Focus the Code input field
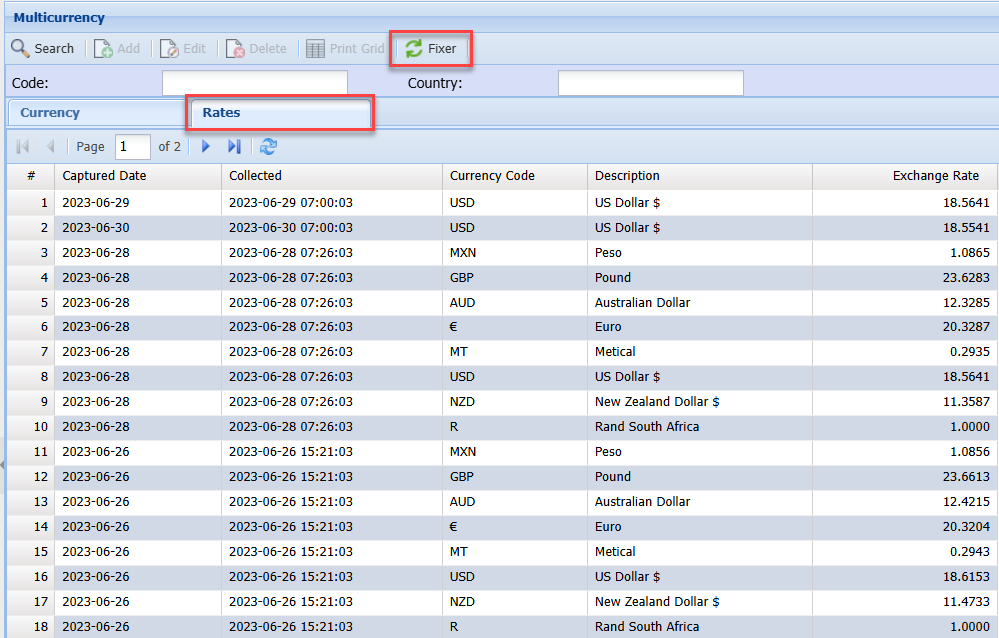Viewport: 999px width, 638px height. [254, 83]
